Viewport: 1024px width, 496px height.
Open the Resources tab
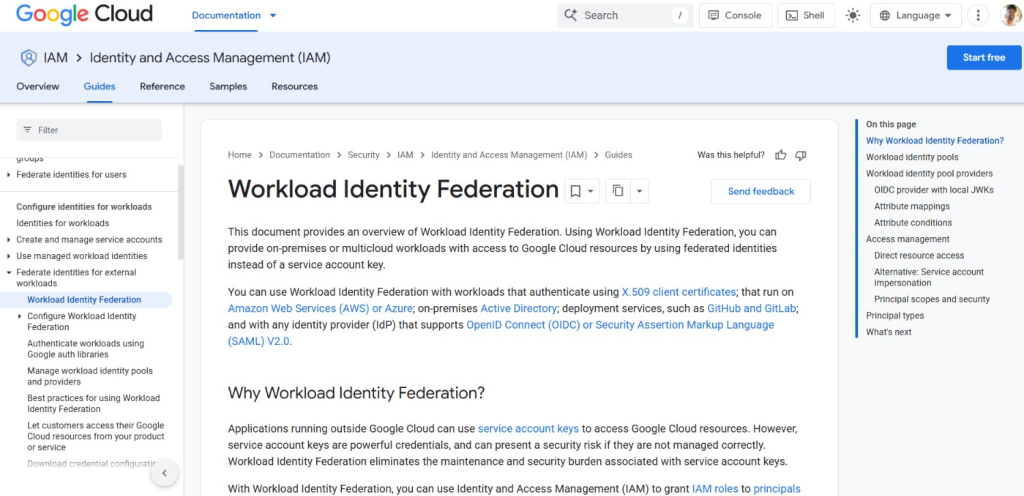click(x=295, y=86)
